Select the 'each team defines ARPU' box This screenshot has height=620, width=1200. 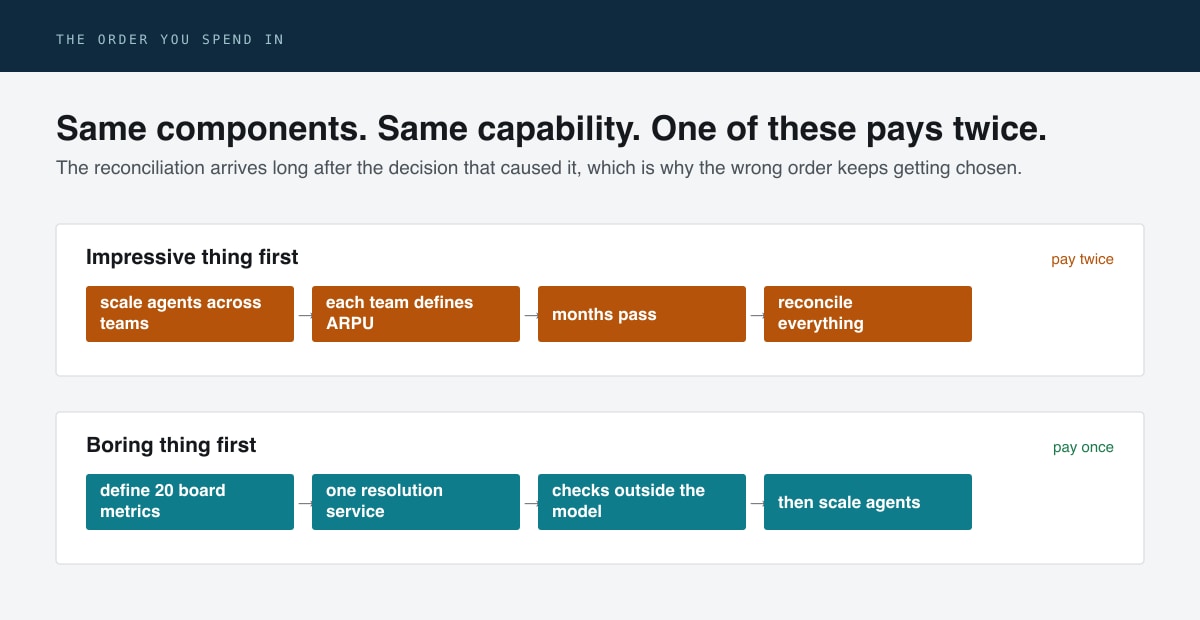click(x=416, y=314)
